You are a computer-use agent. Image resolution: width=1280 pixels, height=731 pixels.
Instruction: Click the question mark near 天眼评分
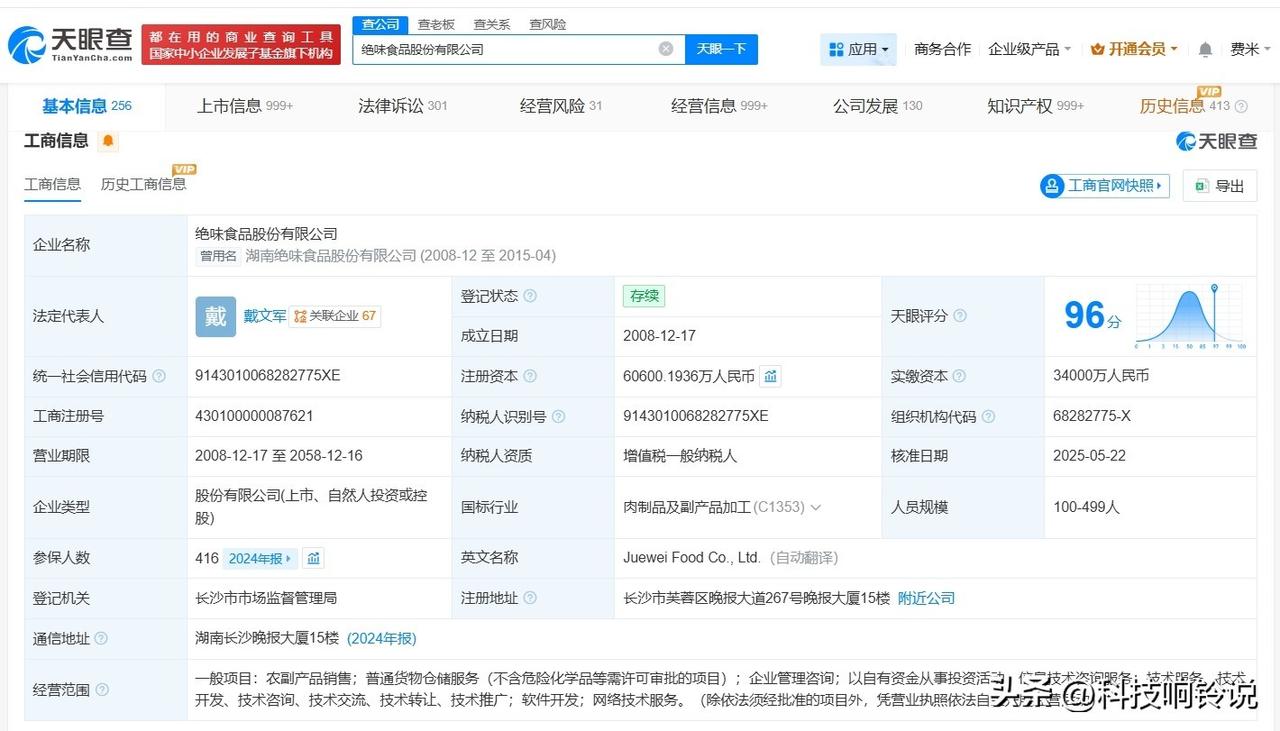pyautogui.click(x=959, y=316)
